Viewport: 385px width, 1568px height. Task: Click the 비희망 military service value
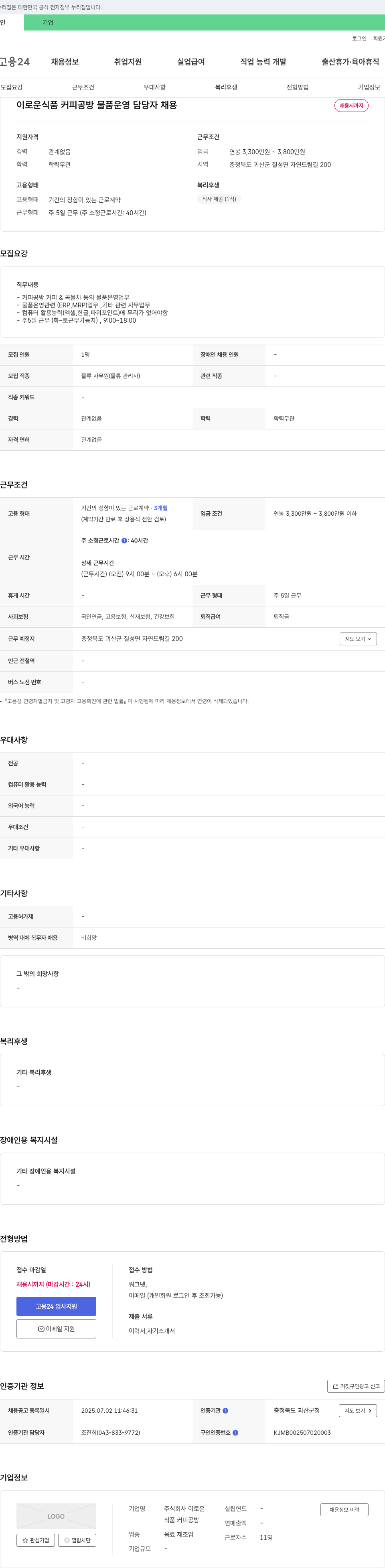(89, 938)
